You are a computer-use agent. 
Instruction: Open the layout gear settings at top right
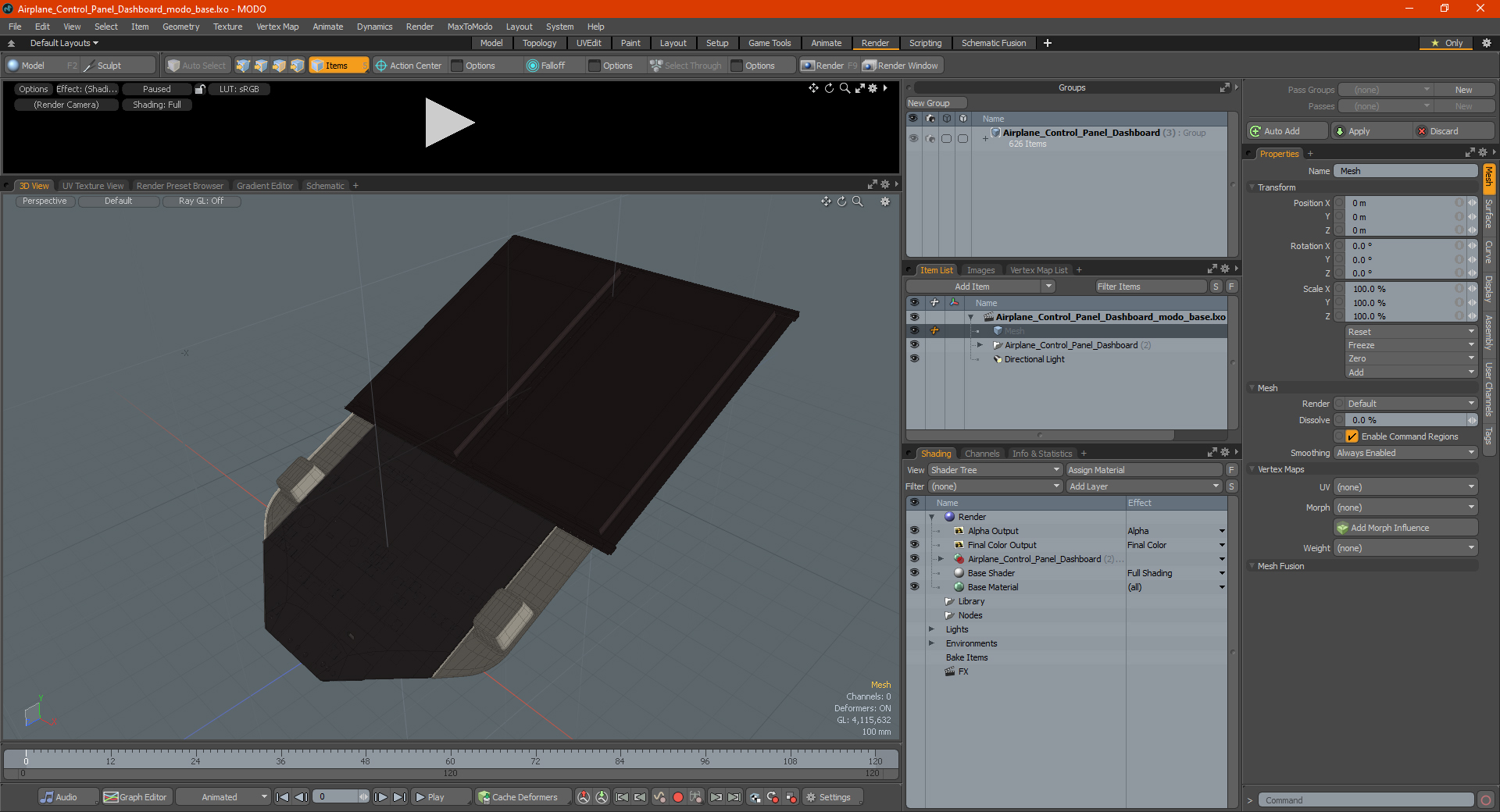pos(1487,43)
